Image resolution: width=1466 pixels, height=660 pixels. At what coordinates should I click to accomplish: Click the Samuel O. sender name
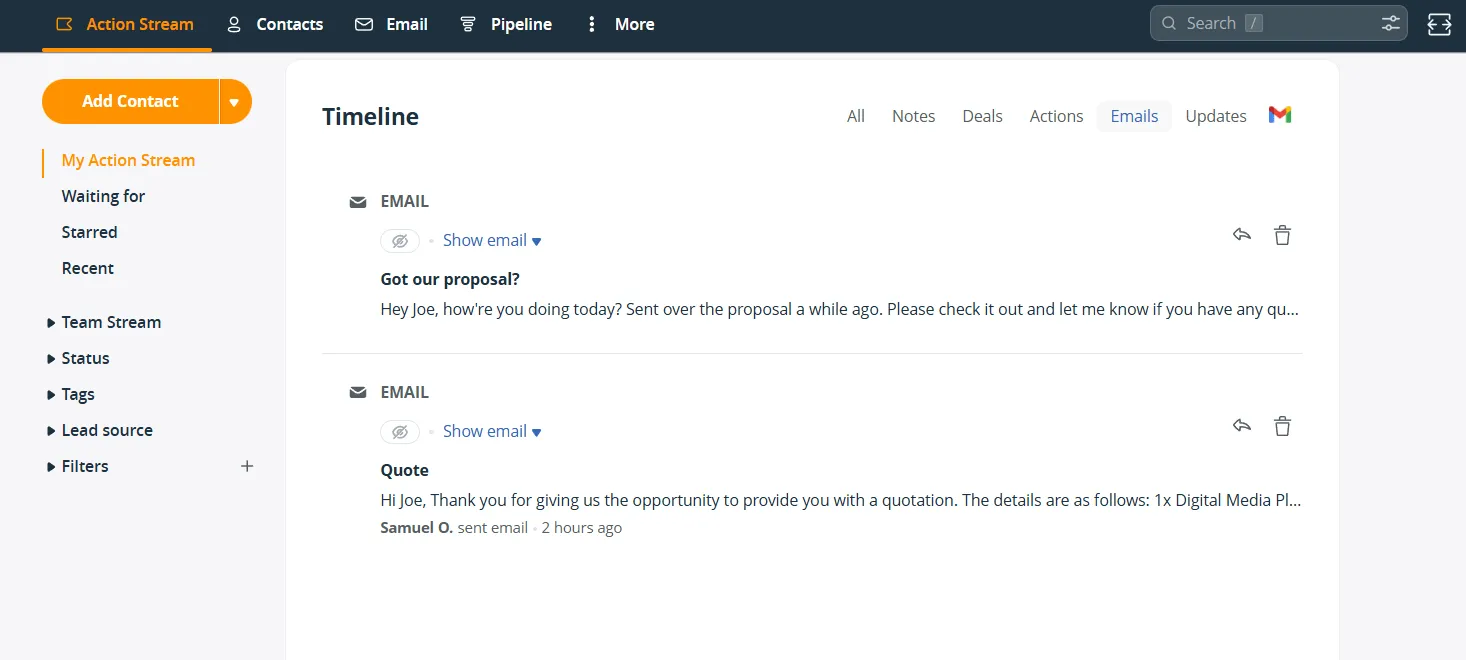tap(417, 527)
